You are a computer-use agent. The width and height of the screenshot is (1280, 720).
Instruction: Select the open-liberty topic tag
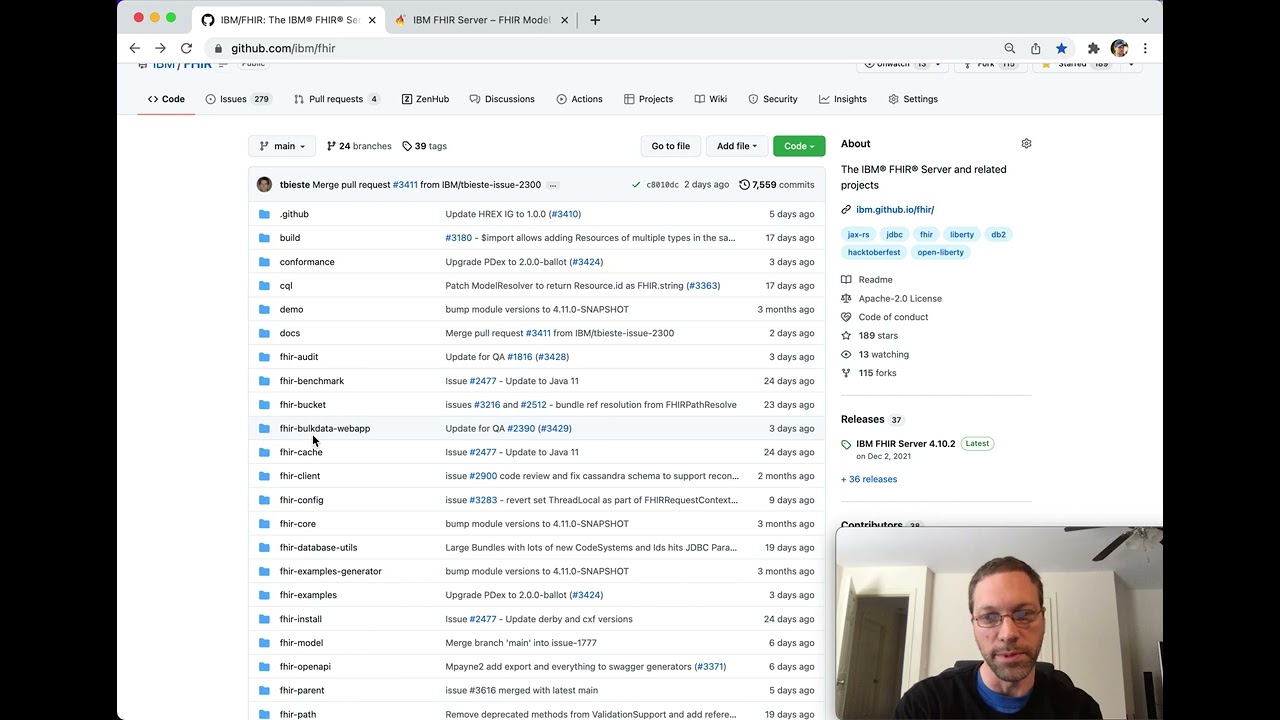point(941,252)
